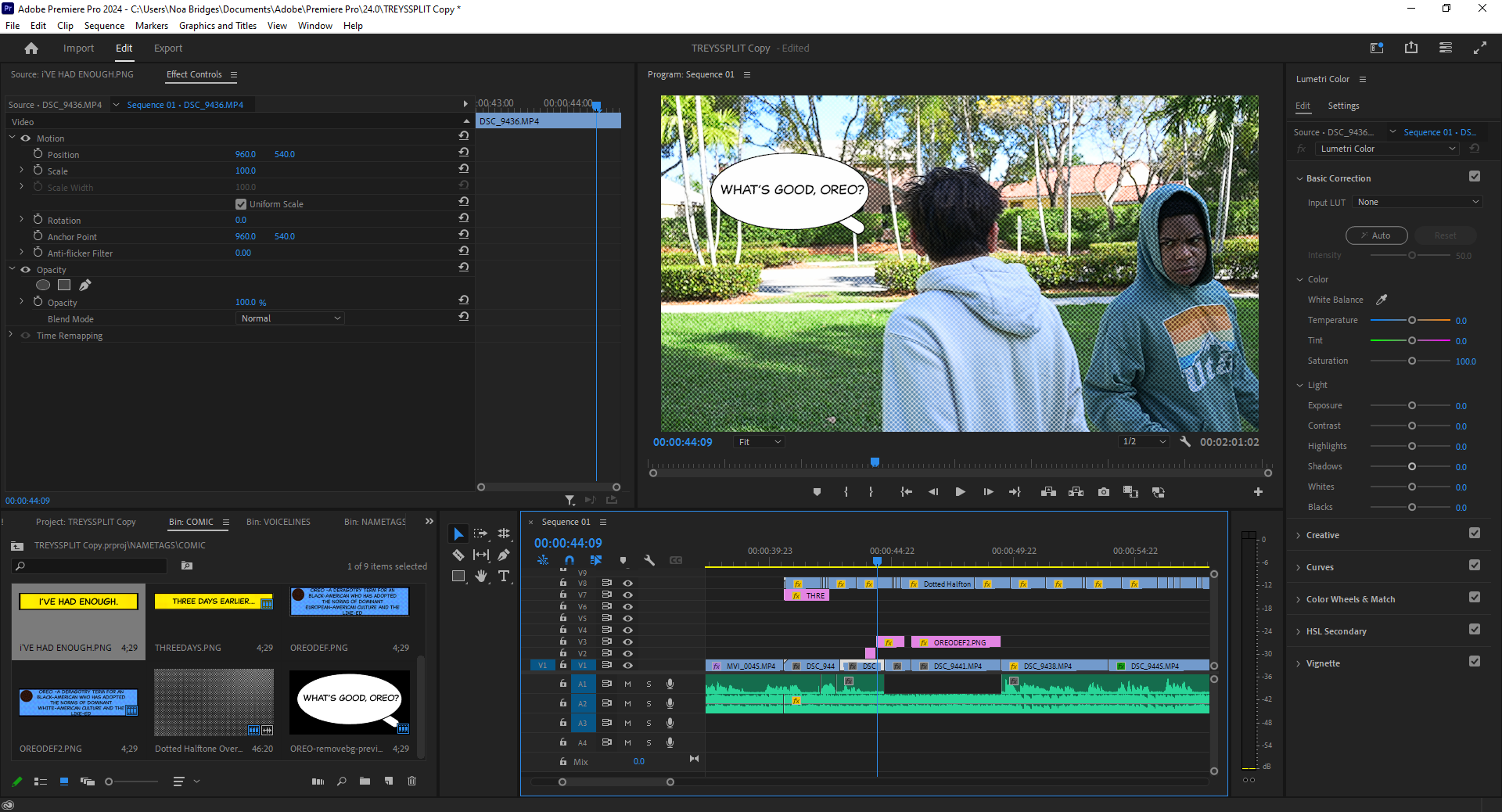Toggle Curves section checkbox
This screenshot has height=812, width=1502.
[1475, 566]
